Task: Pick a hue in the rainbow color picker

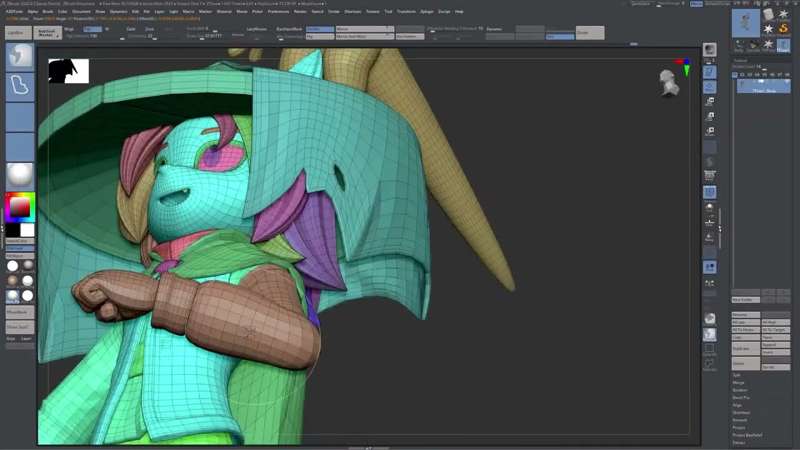Action: point(20,207)
